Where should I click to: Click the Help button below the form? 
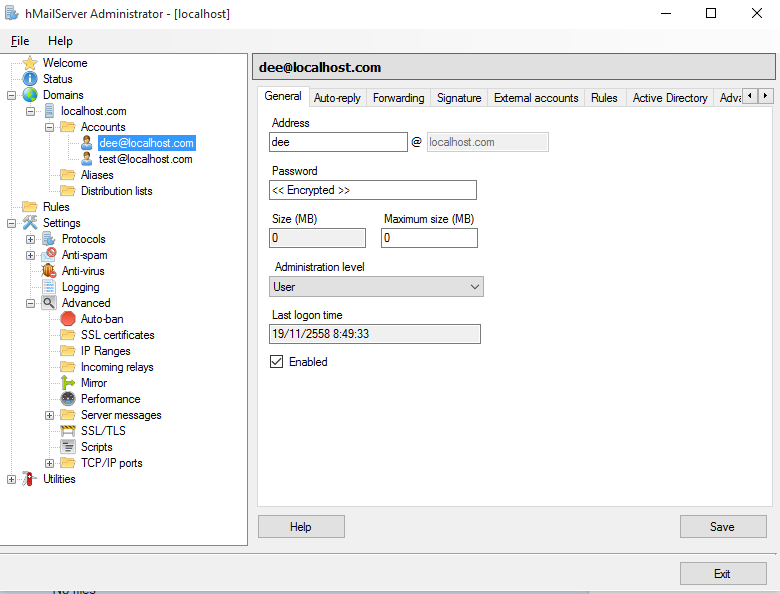pos(301,526)
